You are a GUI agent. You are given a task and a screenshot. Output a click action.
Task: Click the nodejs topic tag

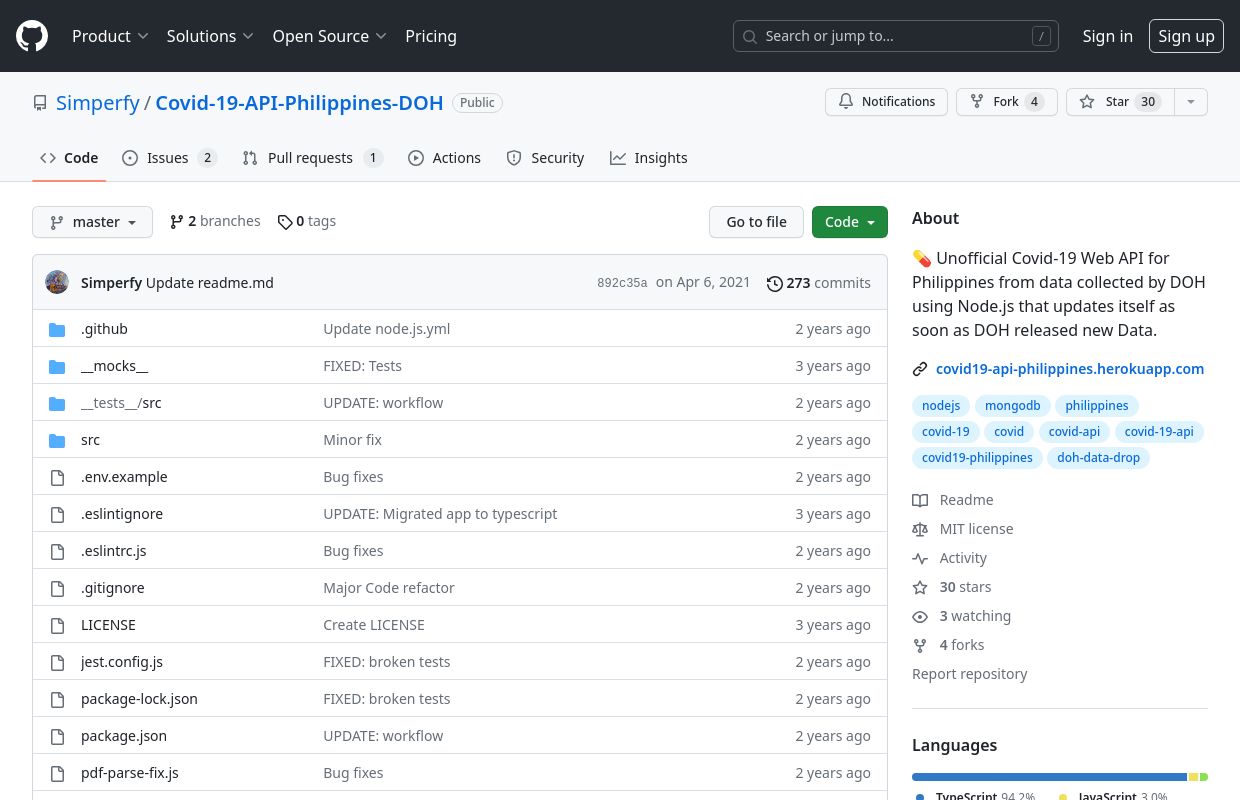(x=941, y=406)
